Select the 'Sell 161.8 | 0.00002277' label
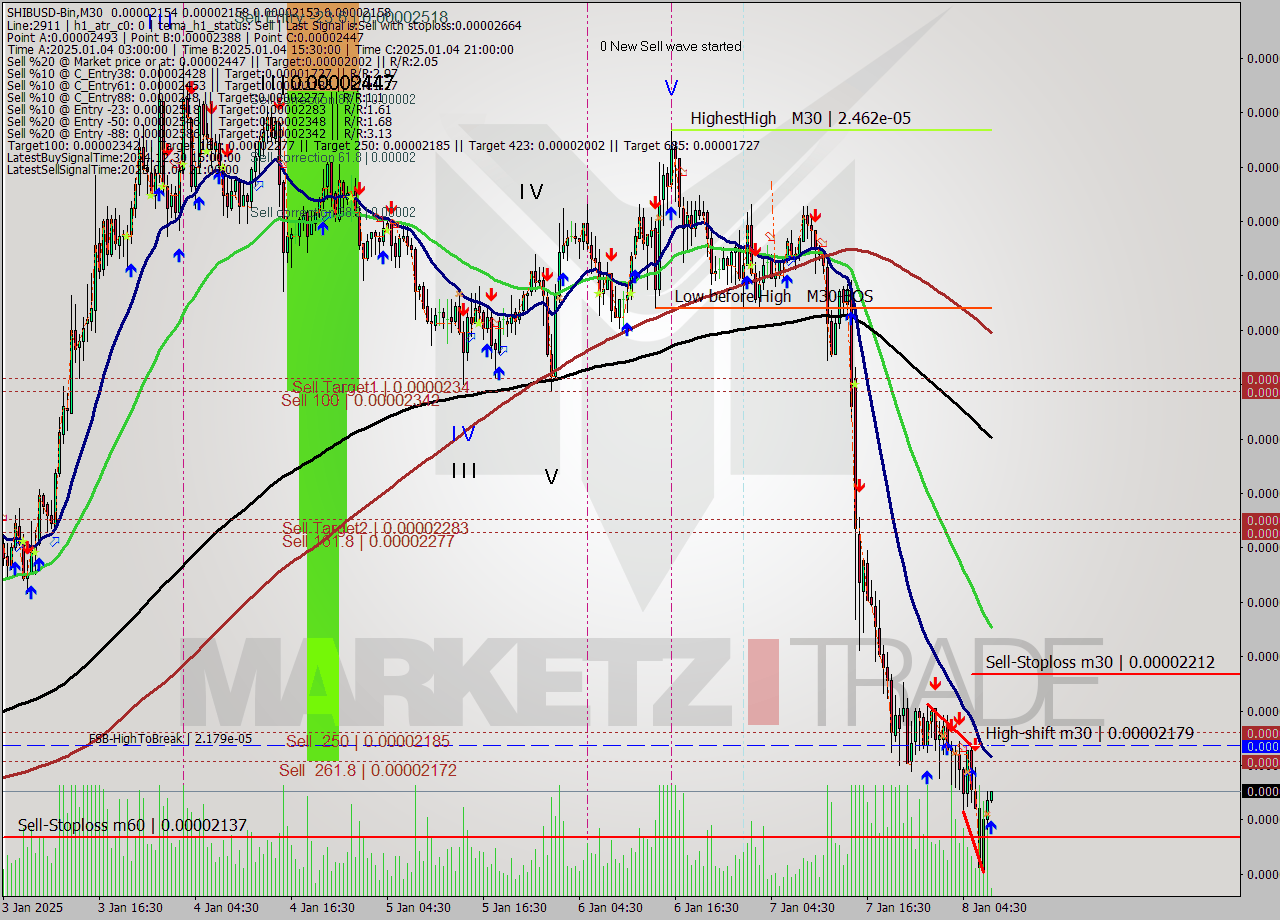 tap(368, 541)
